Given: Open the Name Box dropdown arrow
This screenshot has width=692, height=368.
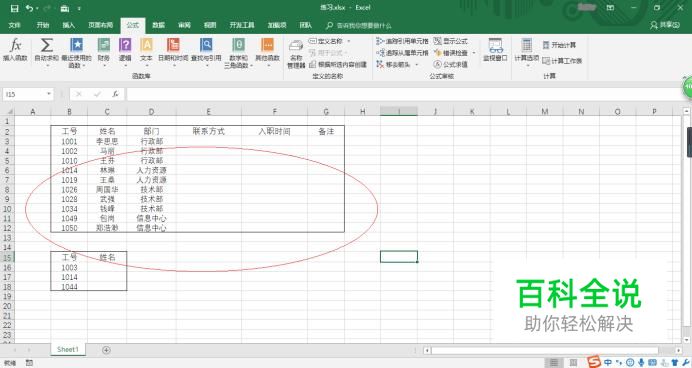Looking at the screenshot, I should tap(49, 94).
